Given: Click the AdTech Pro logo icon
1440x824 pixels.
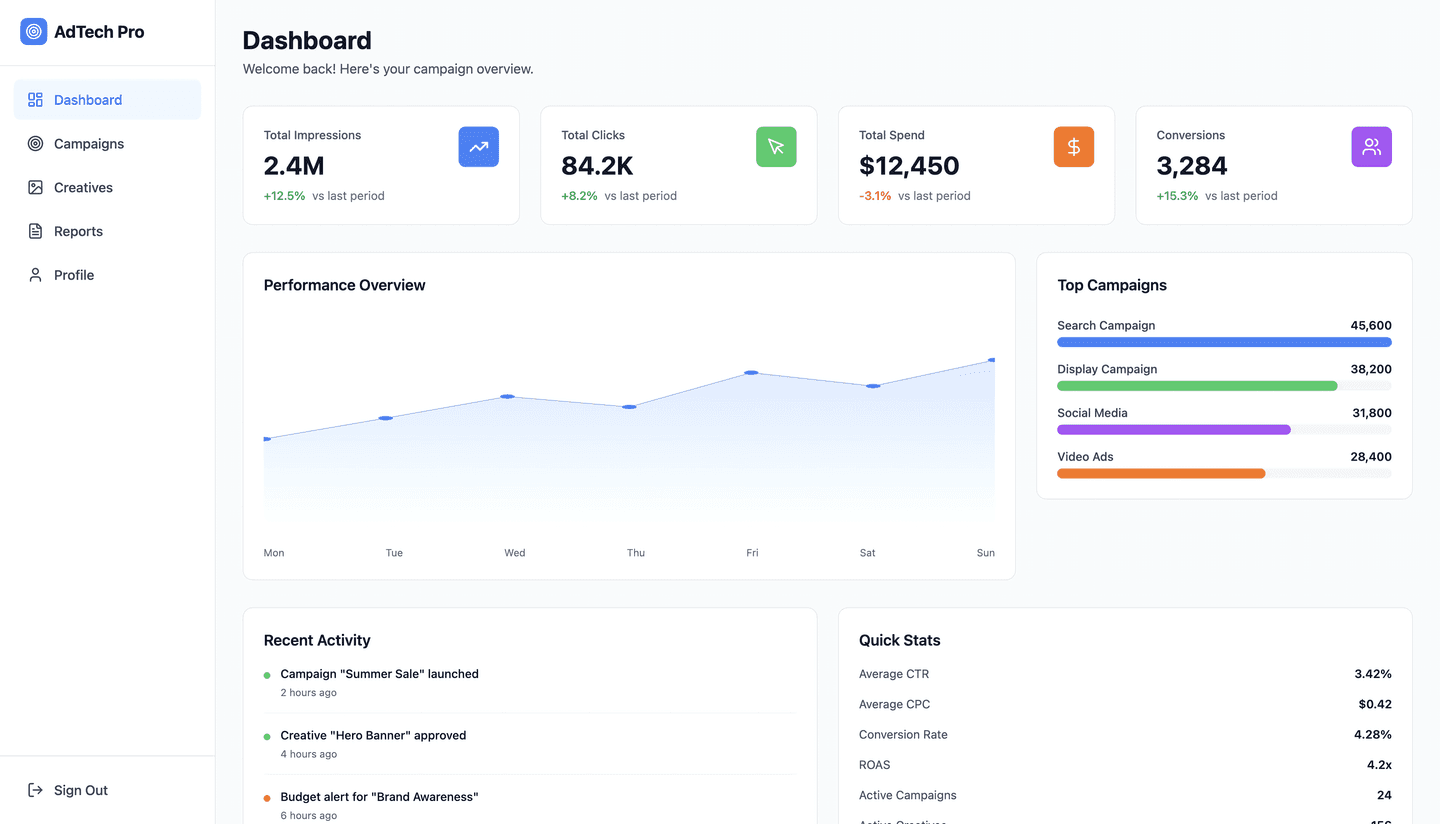Looking at the screenshot, I should [33, 31].
